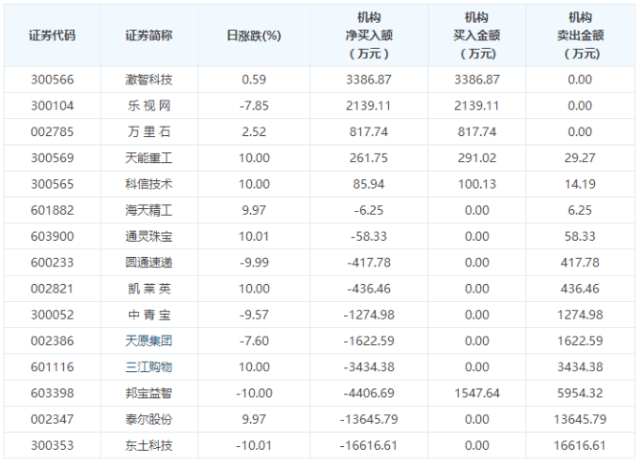The height and width of the screenshot is (464, 640).
Task: Select stock code 300052
Action: coord(52,315)
